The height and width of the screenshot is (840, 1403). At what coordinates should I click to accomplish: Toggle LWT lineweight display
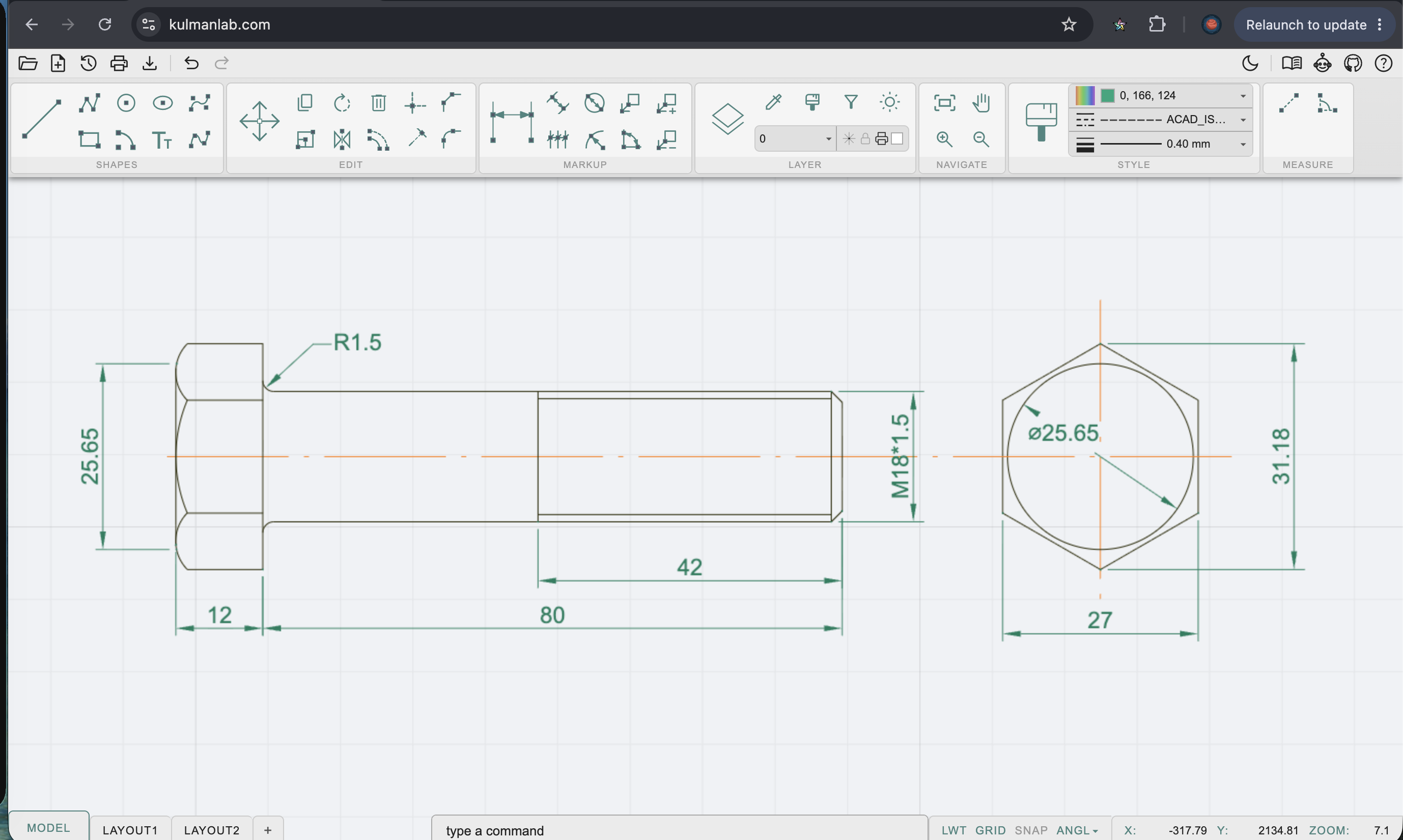point(953,830)
